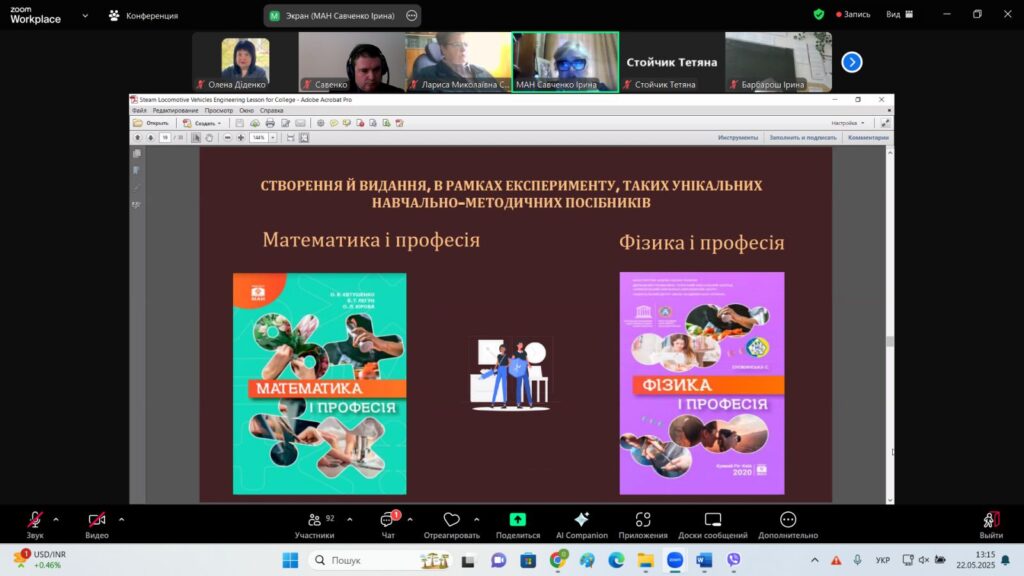Click Открыть open file button in Acrobat
The height and width of the screenshot is (576, 1024).
click(x=151, y=123)
